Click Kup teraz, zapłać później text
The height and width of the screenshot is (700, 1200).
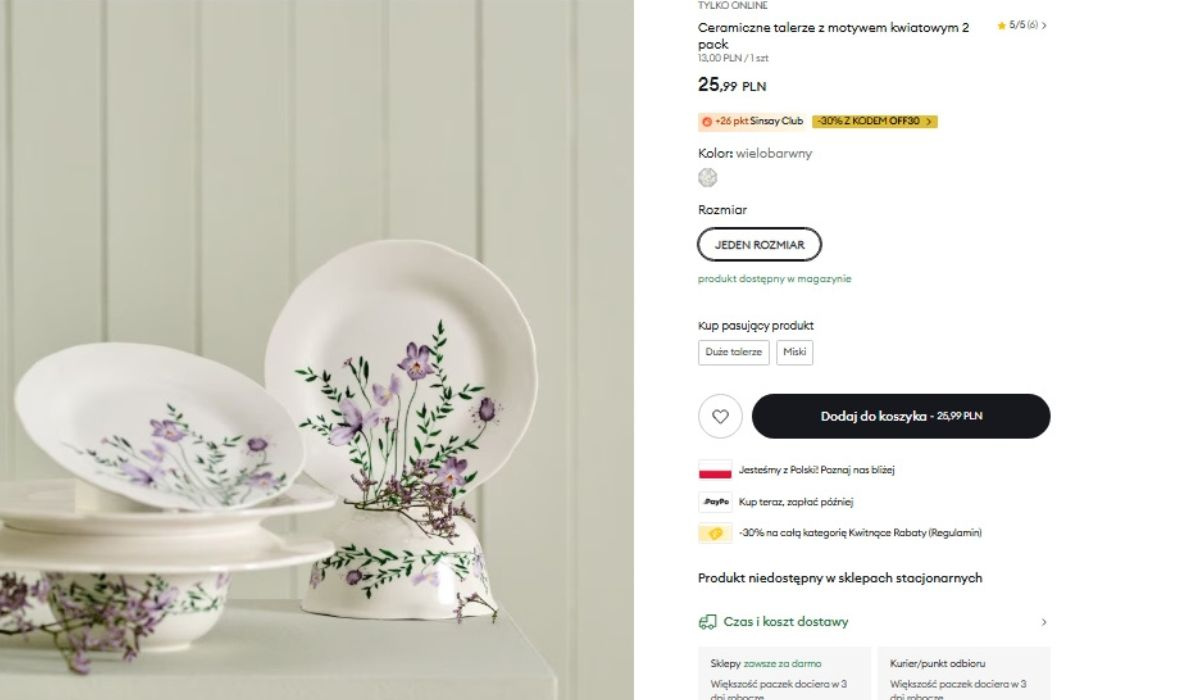796,502
